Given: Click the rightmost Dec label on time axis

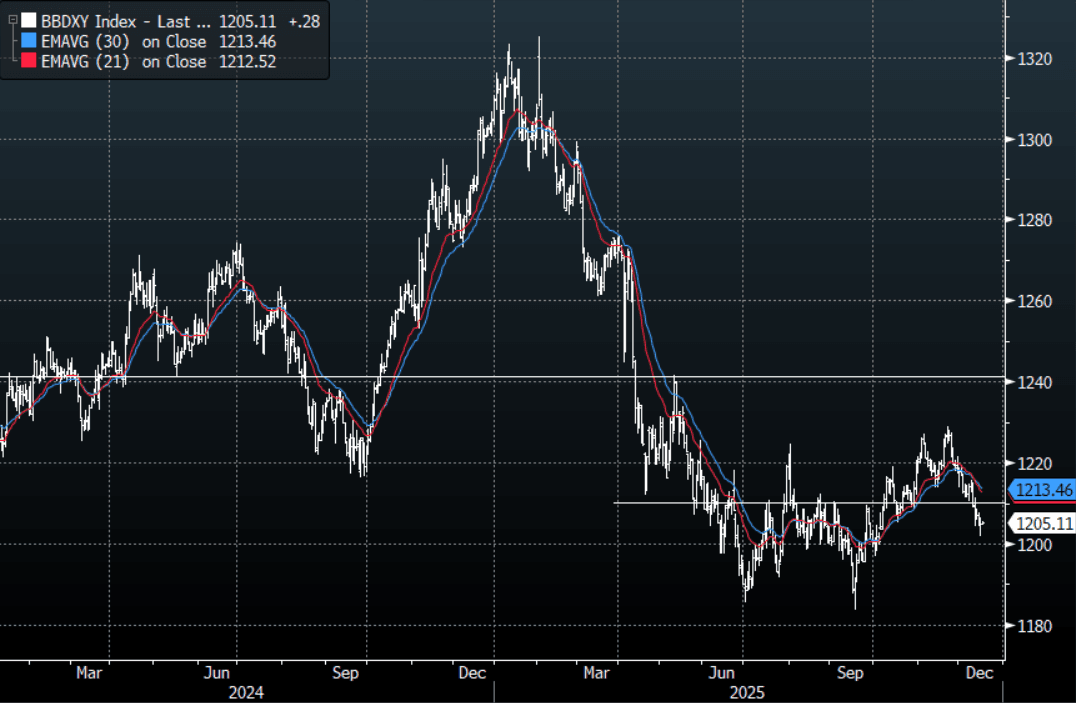Looking at the screenshot, I should 979,673.
